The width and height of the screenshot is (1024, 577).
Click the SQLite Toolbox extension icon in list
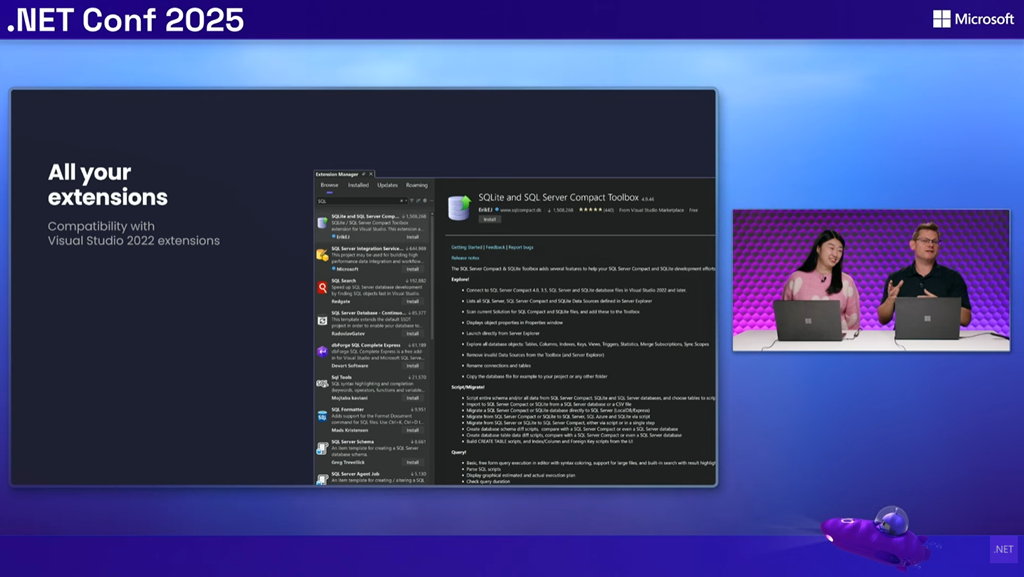(322, 223)
